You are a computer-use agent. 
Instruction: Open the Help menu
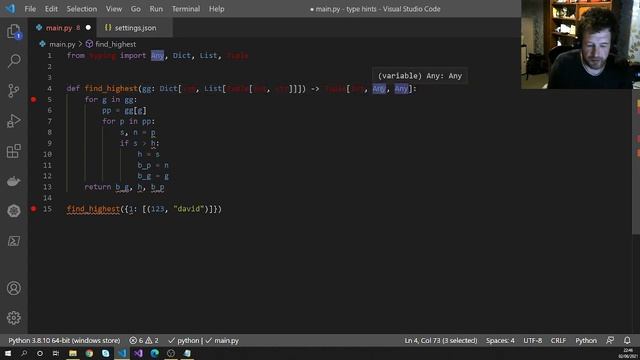[x=216, y=9]
